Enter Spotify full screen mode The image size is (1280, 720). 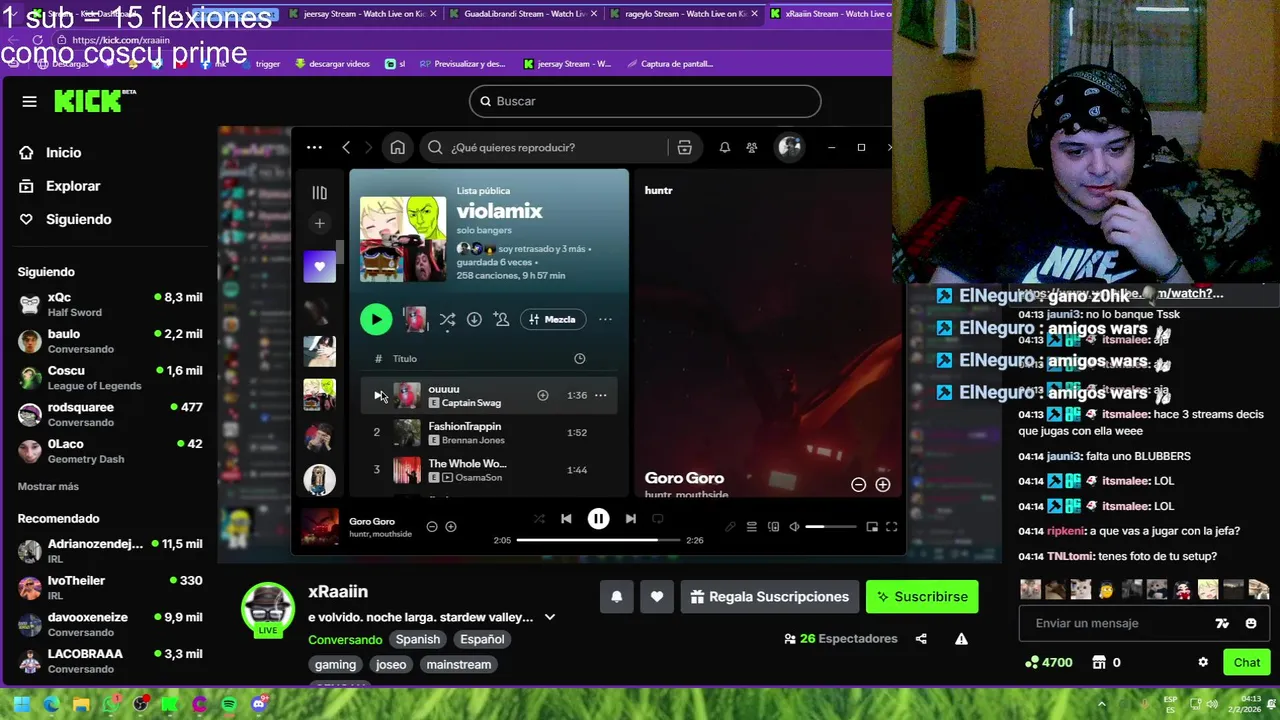point(891,527)
